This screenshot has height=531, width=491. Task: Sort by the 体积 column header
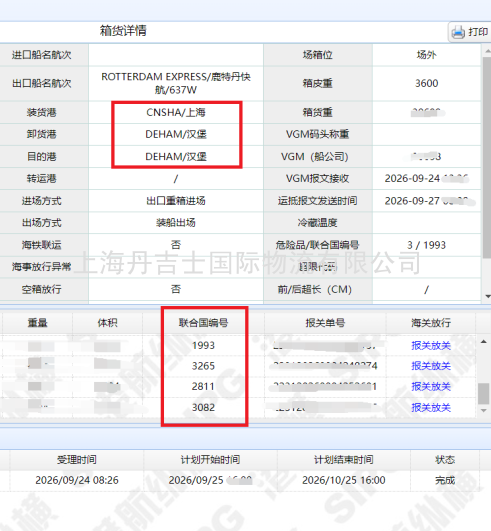pos(107,323)
